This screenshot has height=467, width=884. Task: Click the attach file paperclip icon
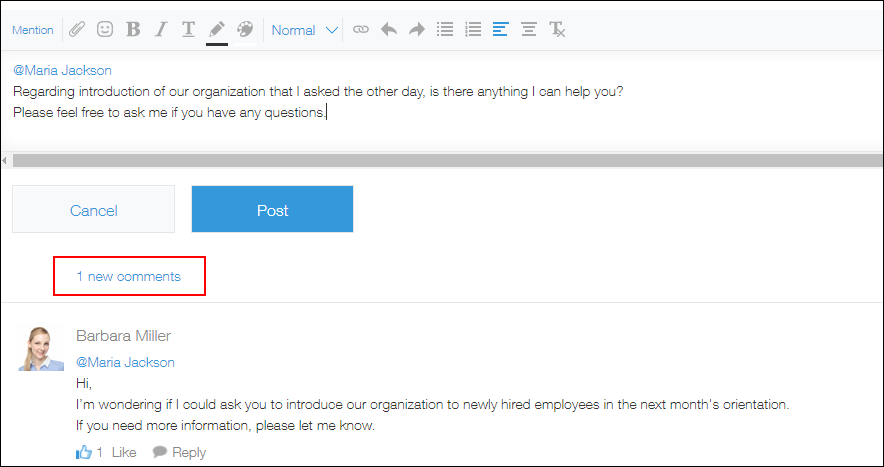[x=76, y=30]
